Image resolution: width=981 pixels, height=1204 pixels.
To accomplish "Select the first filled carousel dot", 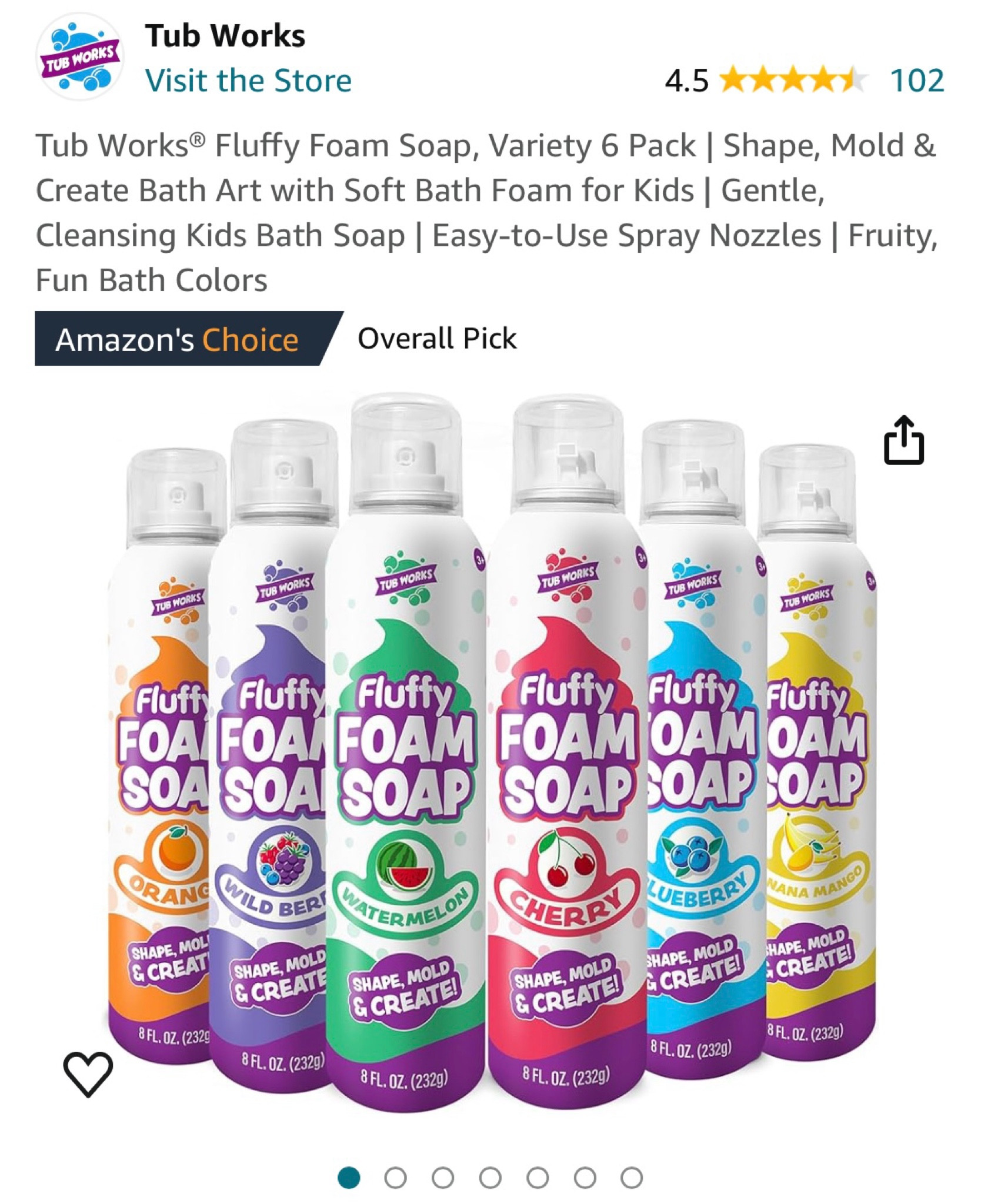I will (349, 1178).
